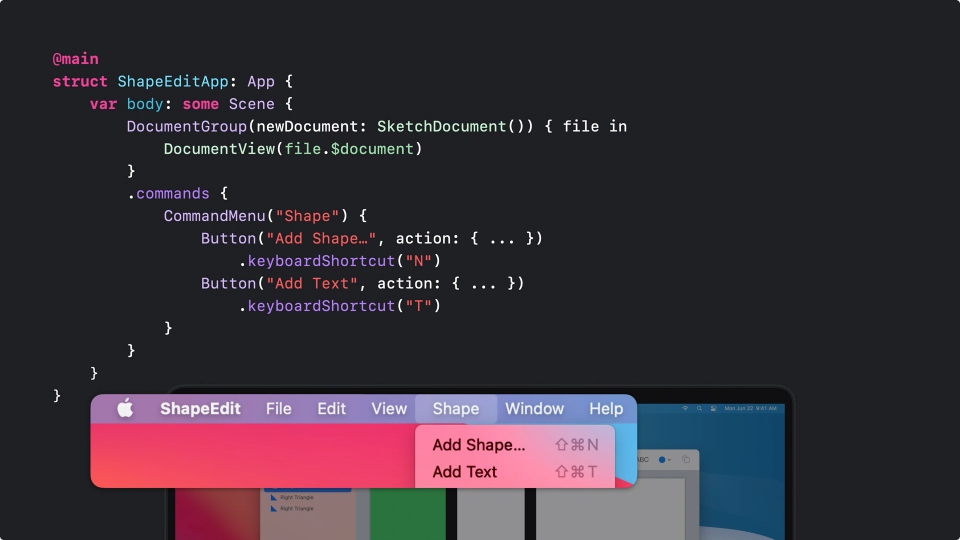Open the Help menu
Viewport: 960px width, 540px height.
point(606,408)
